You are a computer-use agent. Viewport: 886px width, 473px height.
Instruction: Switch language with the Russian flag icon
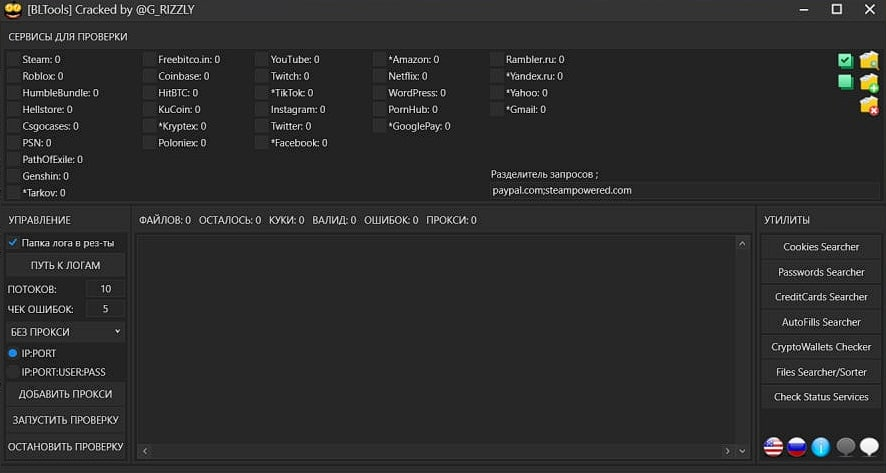(797, 447)
